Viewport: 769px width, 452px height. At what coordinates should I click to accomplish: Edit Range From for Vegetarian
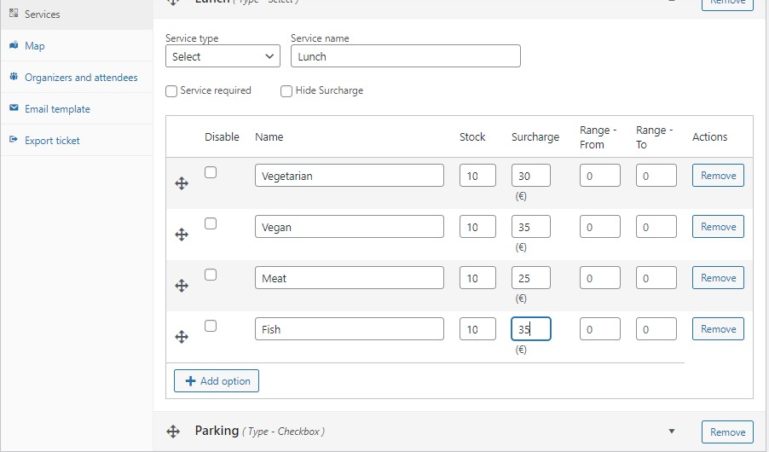(600, 176)
